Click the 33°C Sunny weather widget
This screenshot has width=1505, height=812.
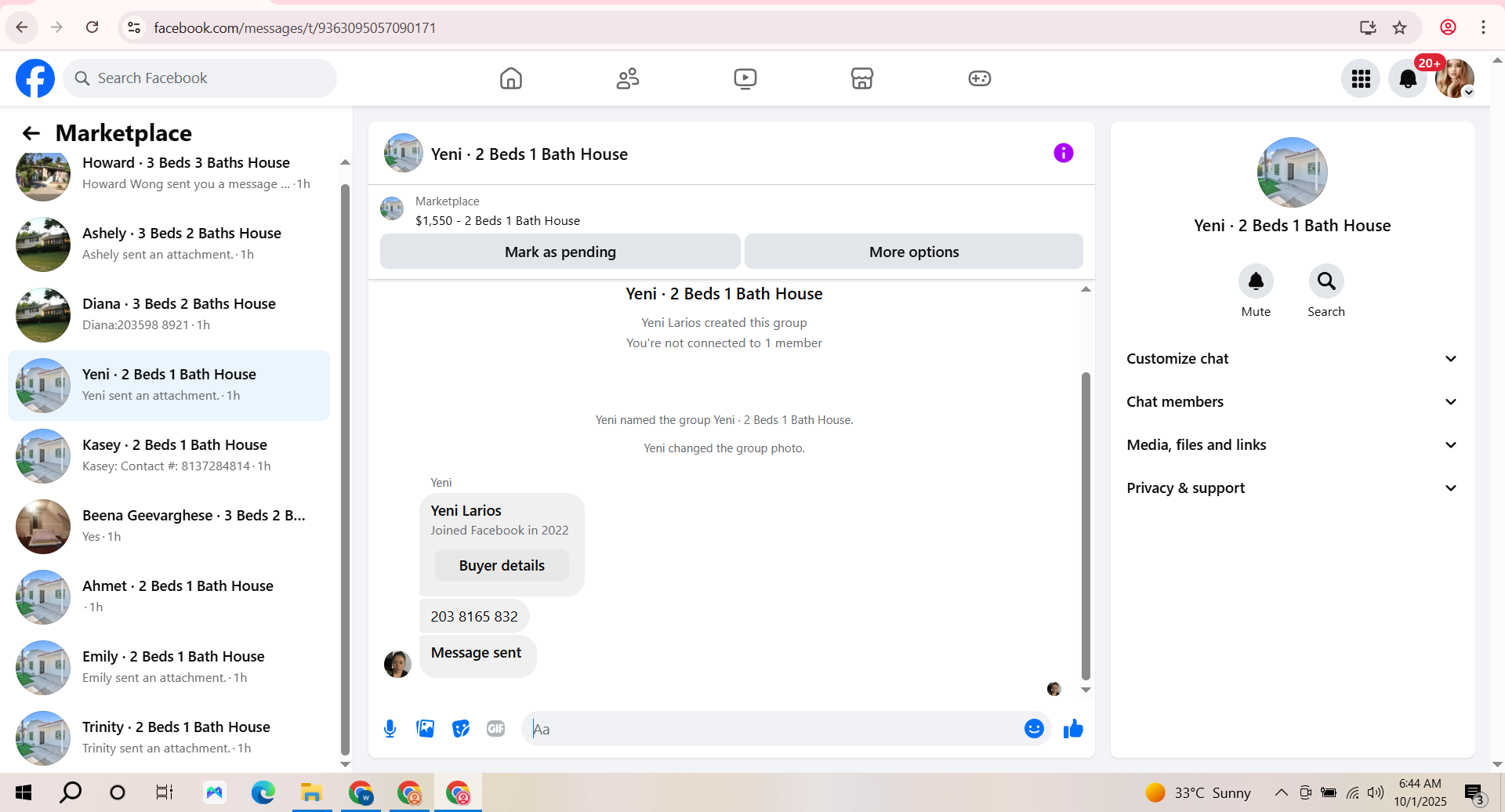point(1198,792)
